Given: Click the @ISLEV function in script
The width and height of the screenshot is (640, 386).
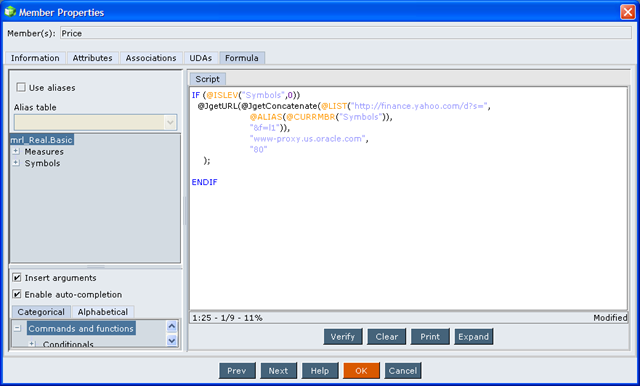Looking at the screenshot, I should 222,95.
